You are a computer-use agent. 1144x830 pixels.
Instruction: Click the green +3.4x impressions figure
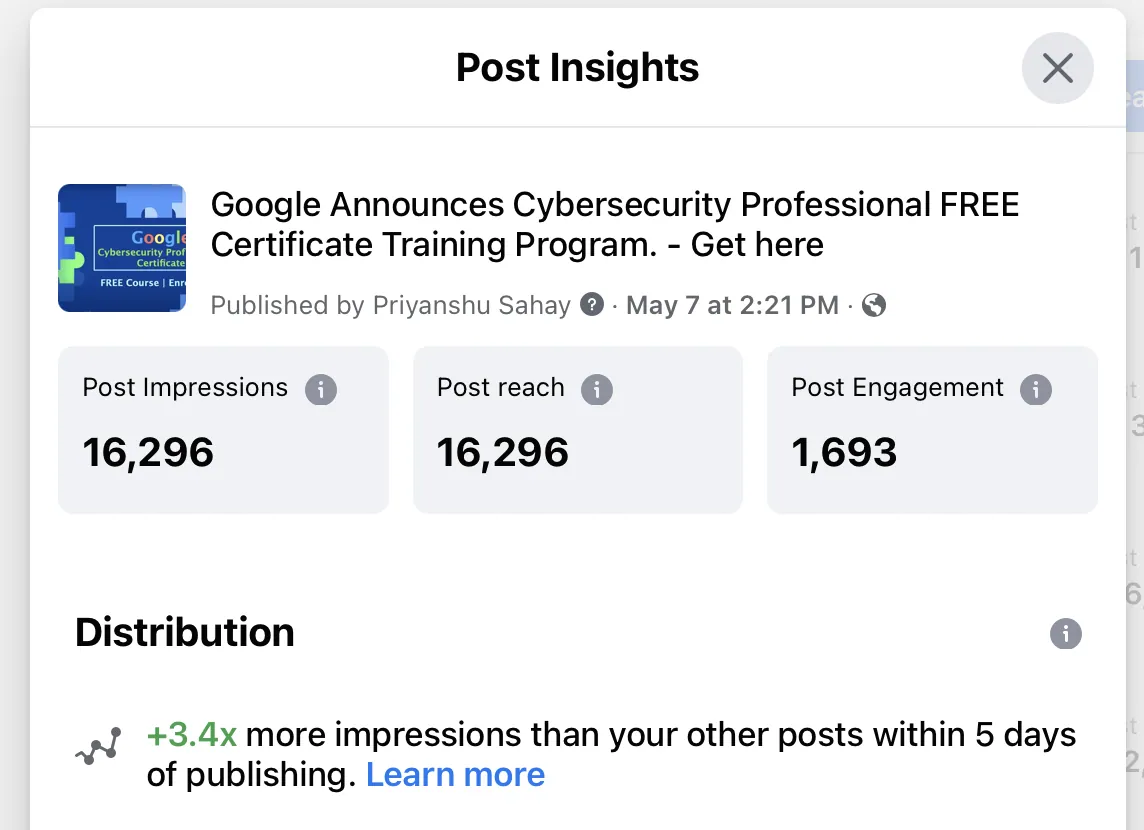(x=192, y=734)
